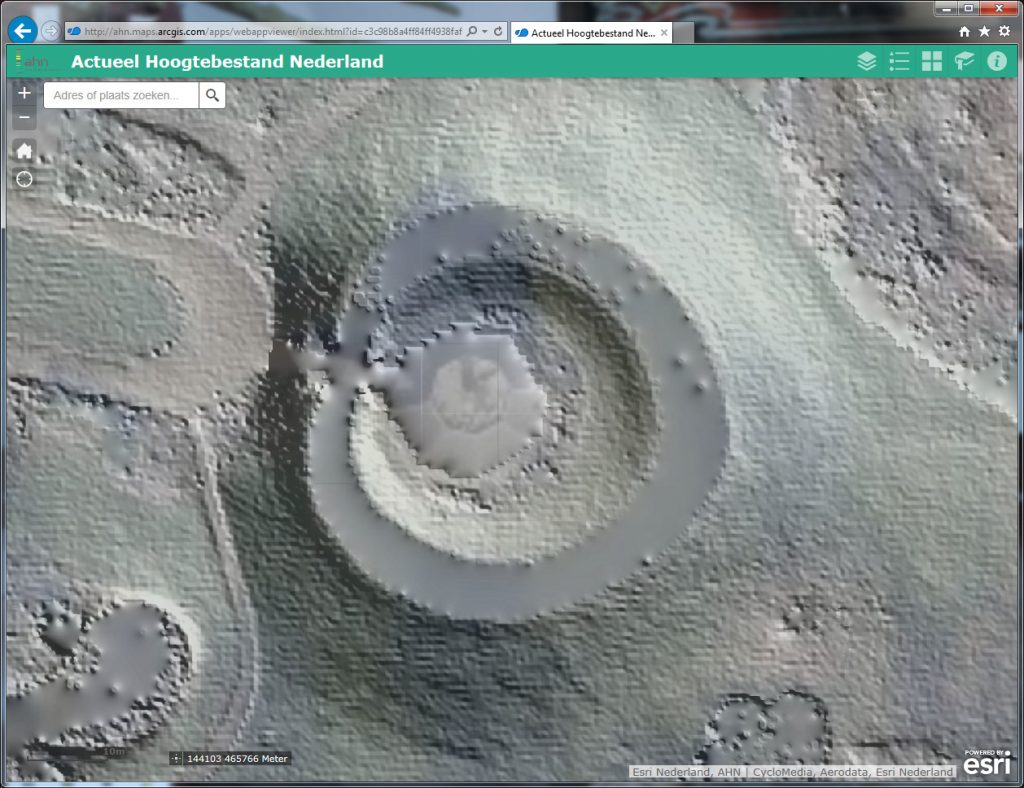Refresh the page in address bar
The image size is (1024, 788).
tap(498, 31)
